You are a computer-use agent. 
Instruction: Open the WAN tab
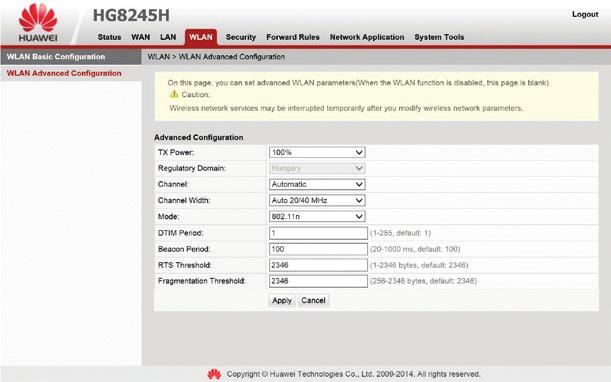(x=141, y=37)
